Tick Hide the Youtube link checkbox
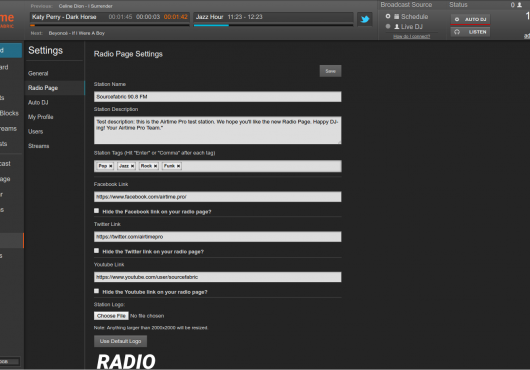This screenshot has height=370, width=530. point(96,291)
